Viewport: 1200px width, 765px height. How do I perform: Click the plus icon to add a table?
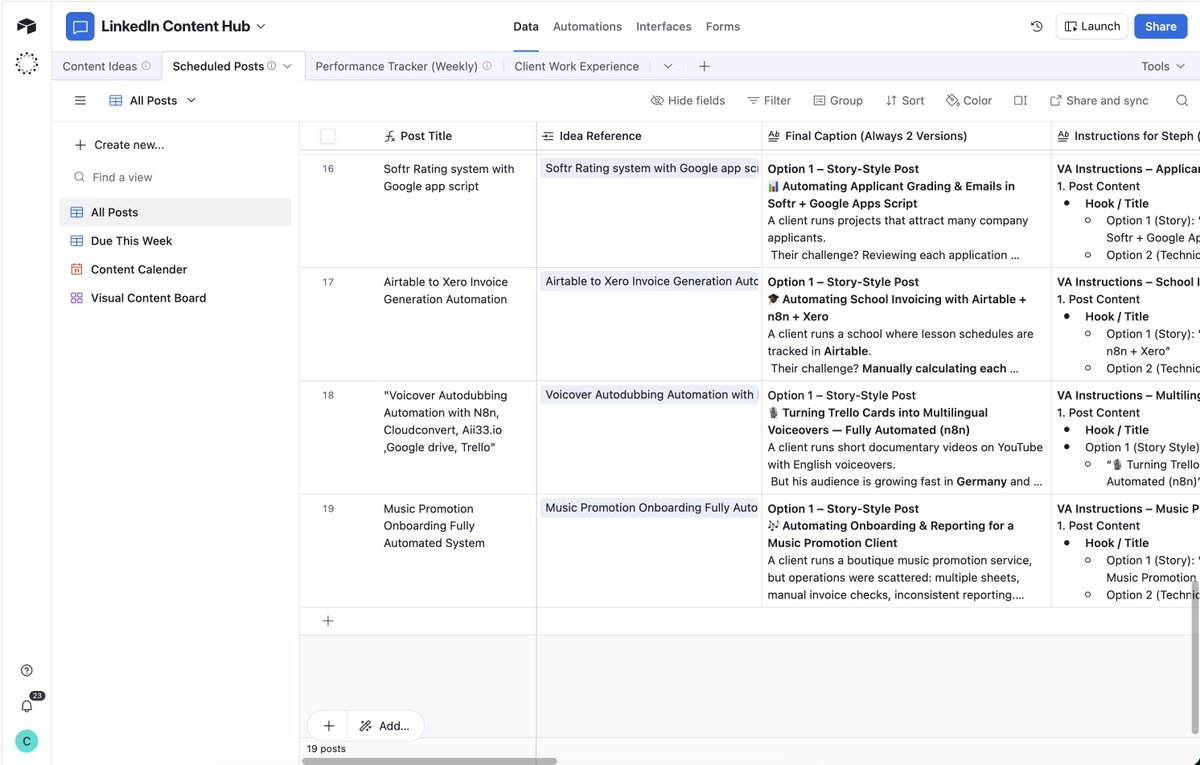[704, 66]
